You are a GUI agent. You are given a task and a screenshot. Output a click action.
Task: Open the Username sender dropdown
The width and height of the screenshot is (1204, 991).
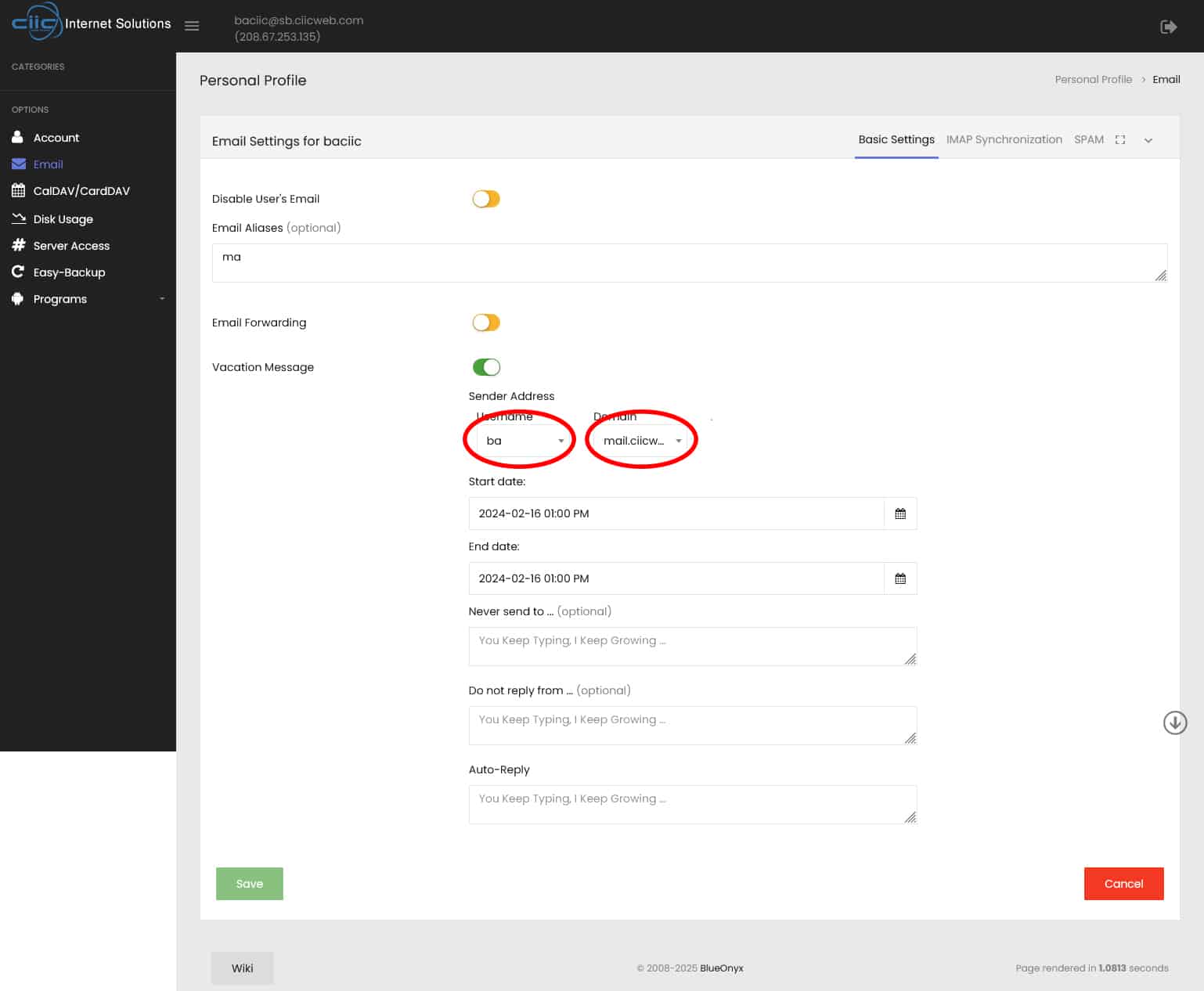[x=522, y=441]
